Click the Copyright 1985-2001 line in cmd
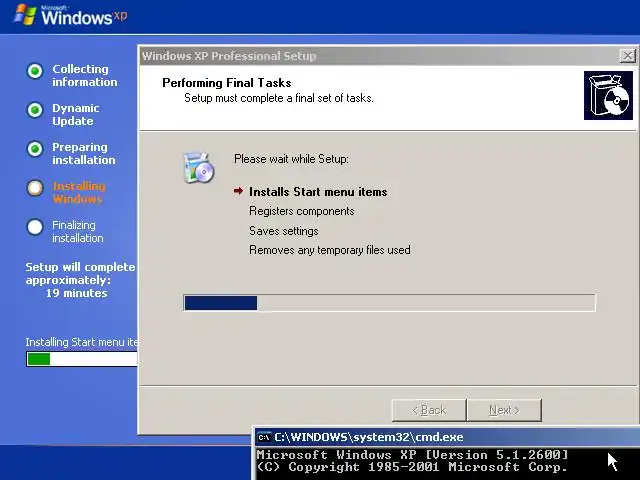The image size is (640, 480). [x=412, y=467]
